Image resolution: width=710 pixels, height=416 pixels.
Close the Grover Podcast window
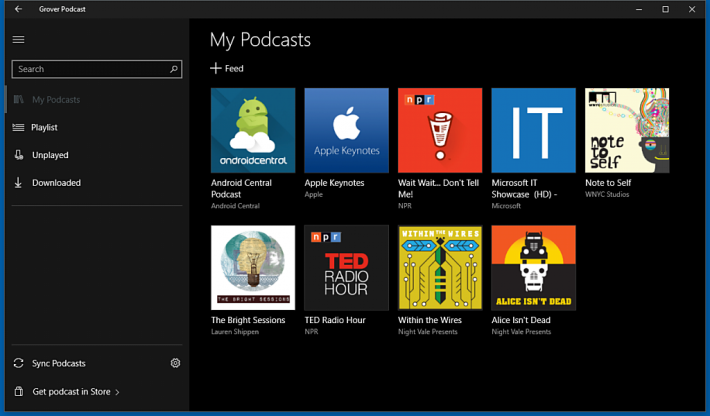[692, 9]
